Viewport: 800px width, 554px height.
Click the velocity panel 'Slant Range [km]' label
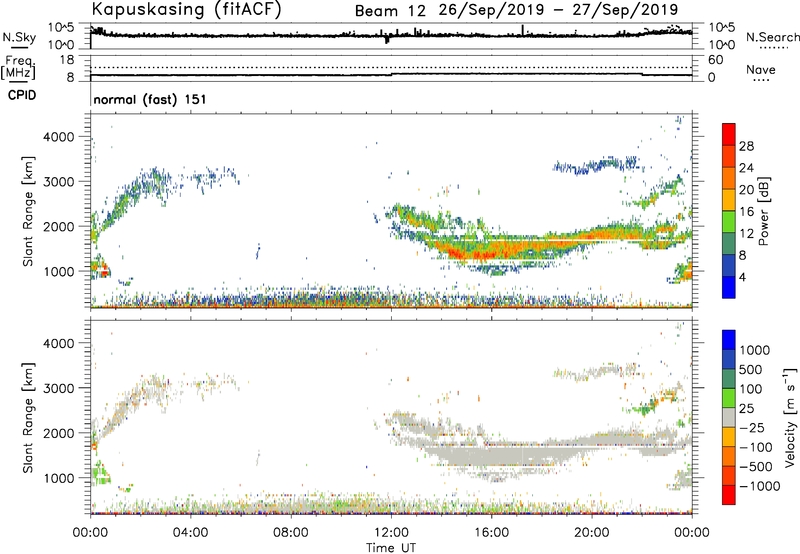tap(28, 417)
